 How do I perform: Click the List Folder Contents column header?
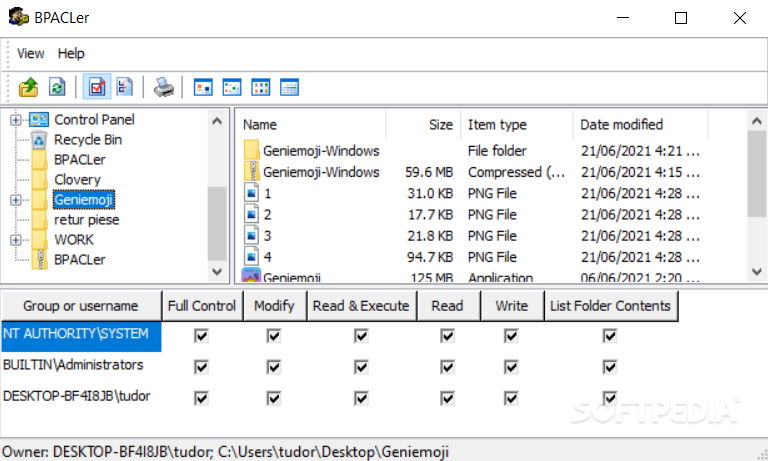point(611,306)
